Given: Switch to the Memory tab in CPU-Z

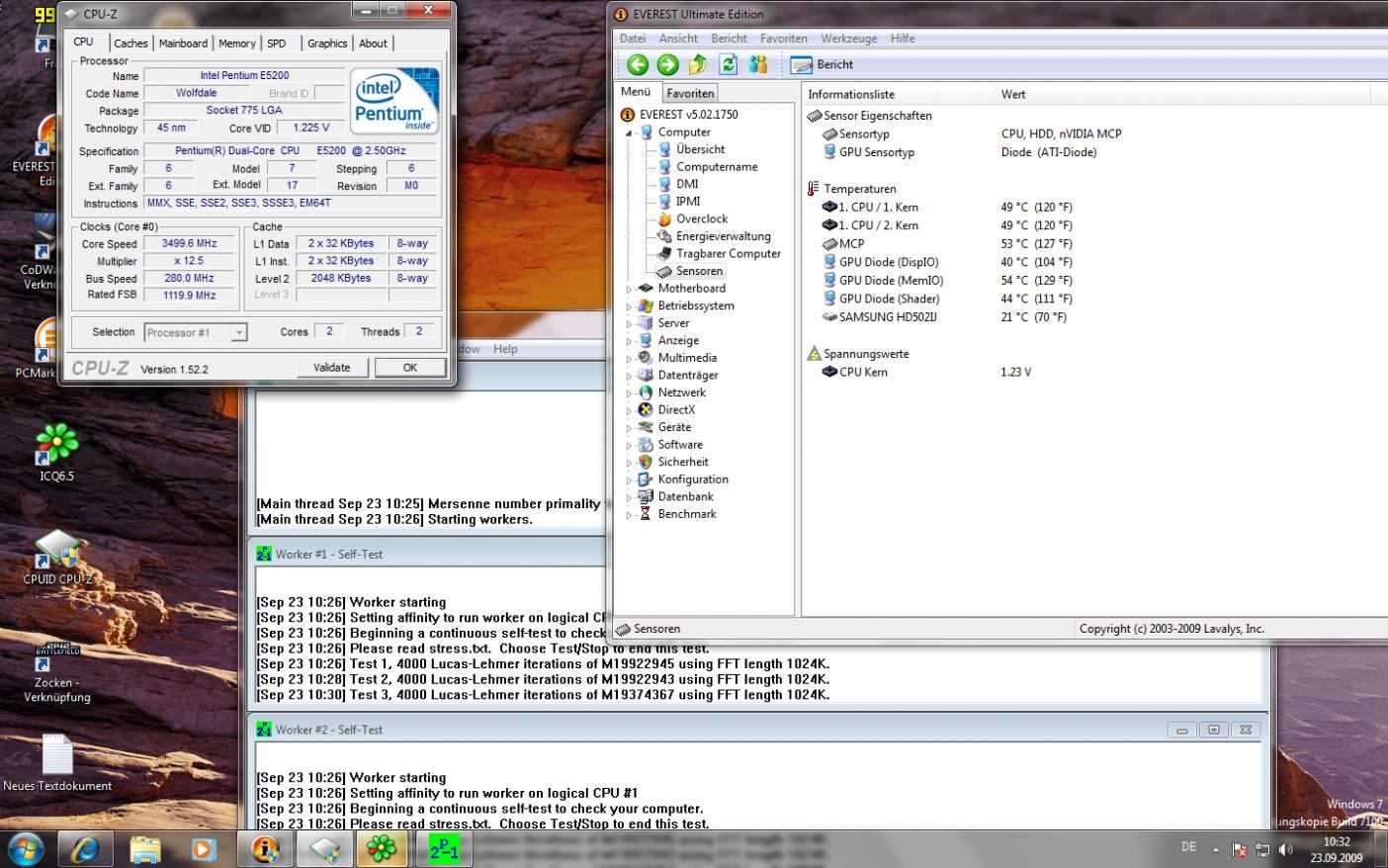Looking at the screenshot, I should (x=237, y=43).
